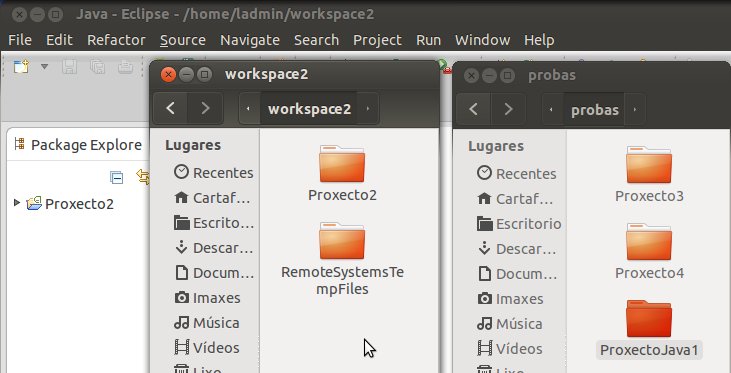731x373 pixels.
Task: Open Música in probas sidebar
Action: coord(510,324)
